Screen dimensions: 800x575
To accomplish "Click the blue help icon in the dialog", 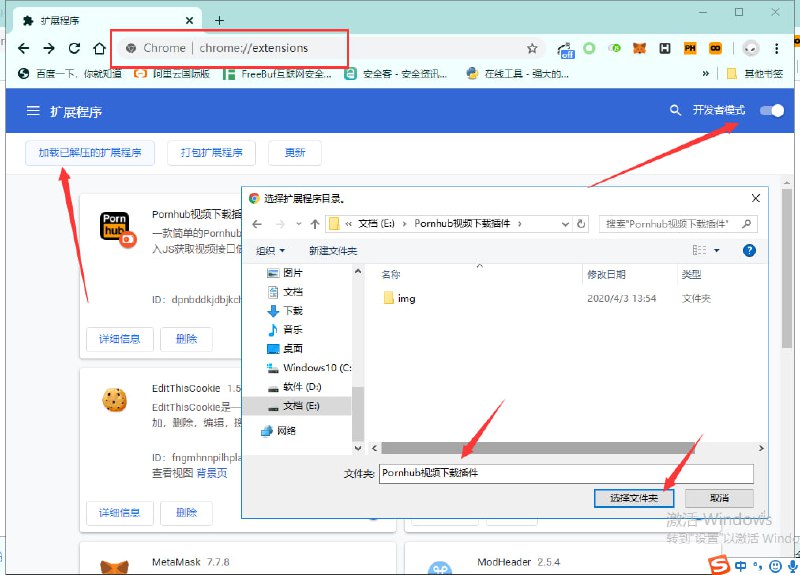I will tap(749, 250).
